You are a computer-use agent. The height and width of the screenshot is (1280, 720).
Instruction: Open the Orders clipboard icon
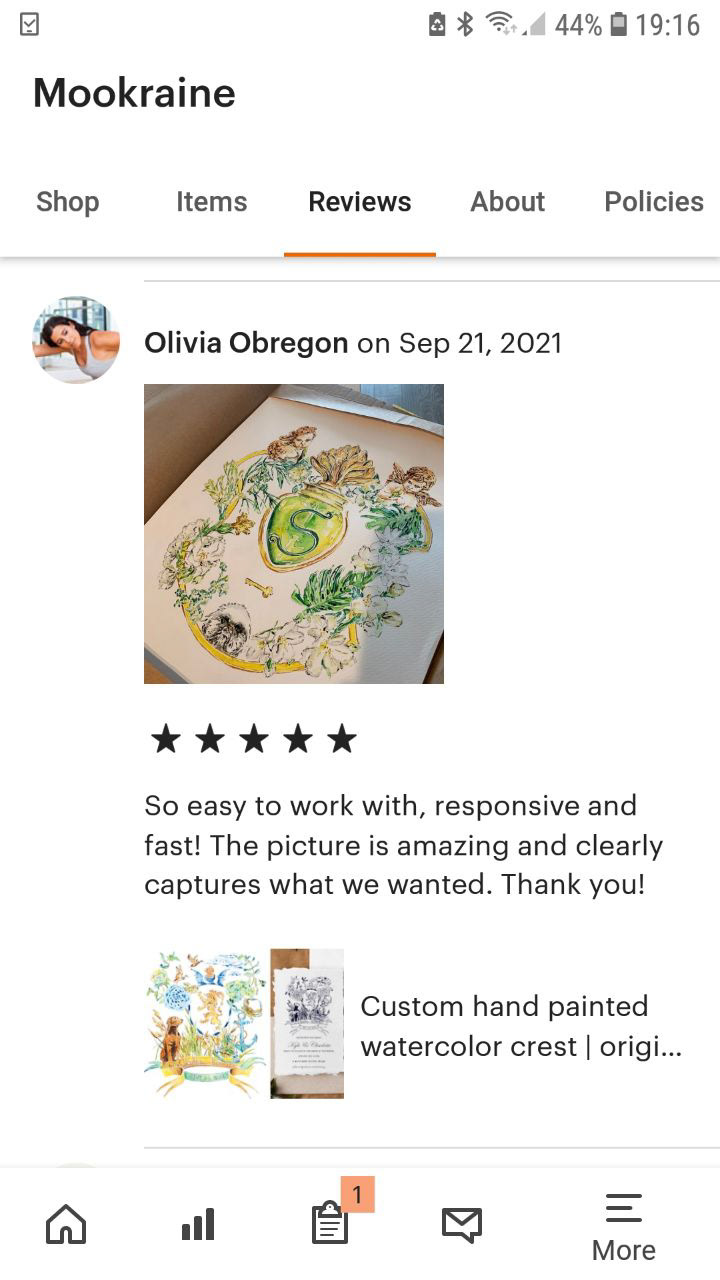click(330, 1224)
